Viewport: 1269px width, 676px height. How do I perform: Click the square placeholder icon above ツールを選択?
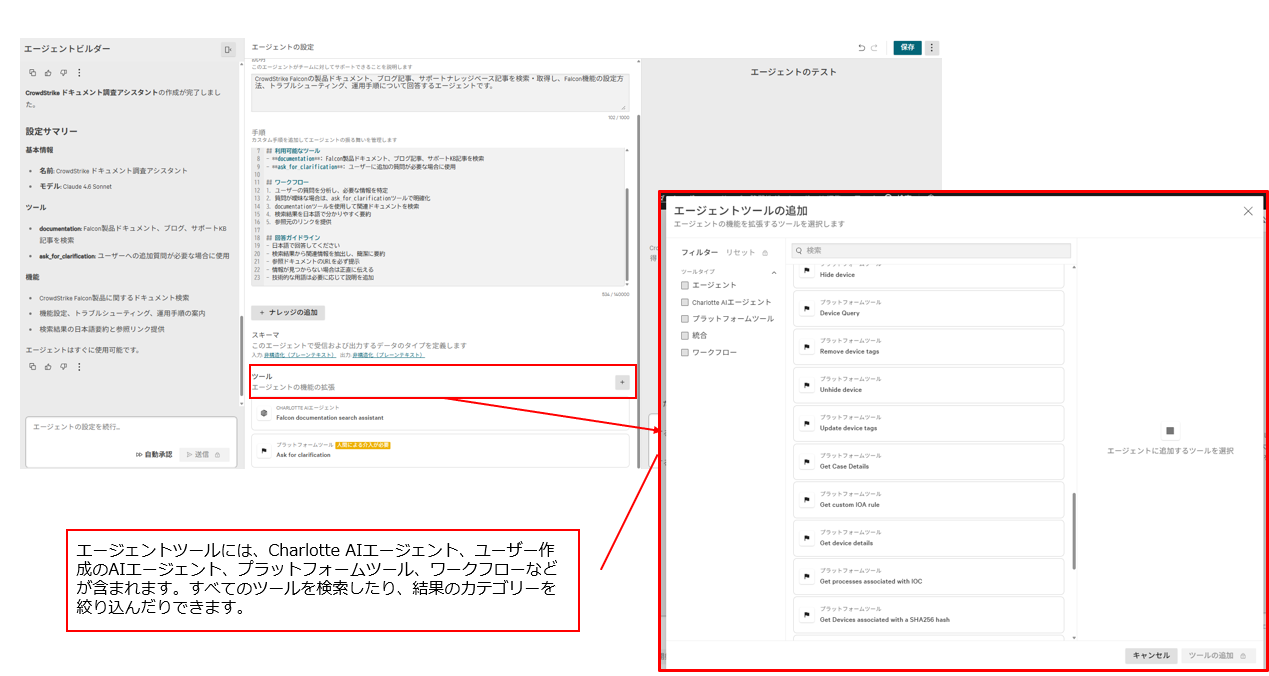coord(1170,431)
